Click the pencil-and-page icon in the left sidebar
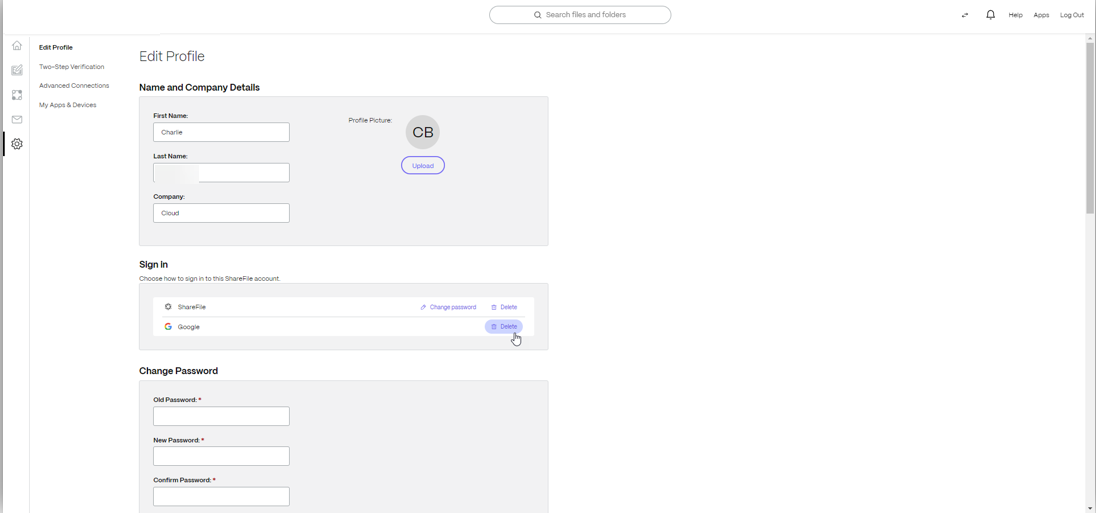 point(17,71)
